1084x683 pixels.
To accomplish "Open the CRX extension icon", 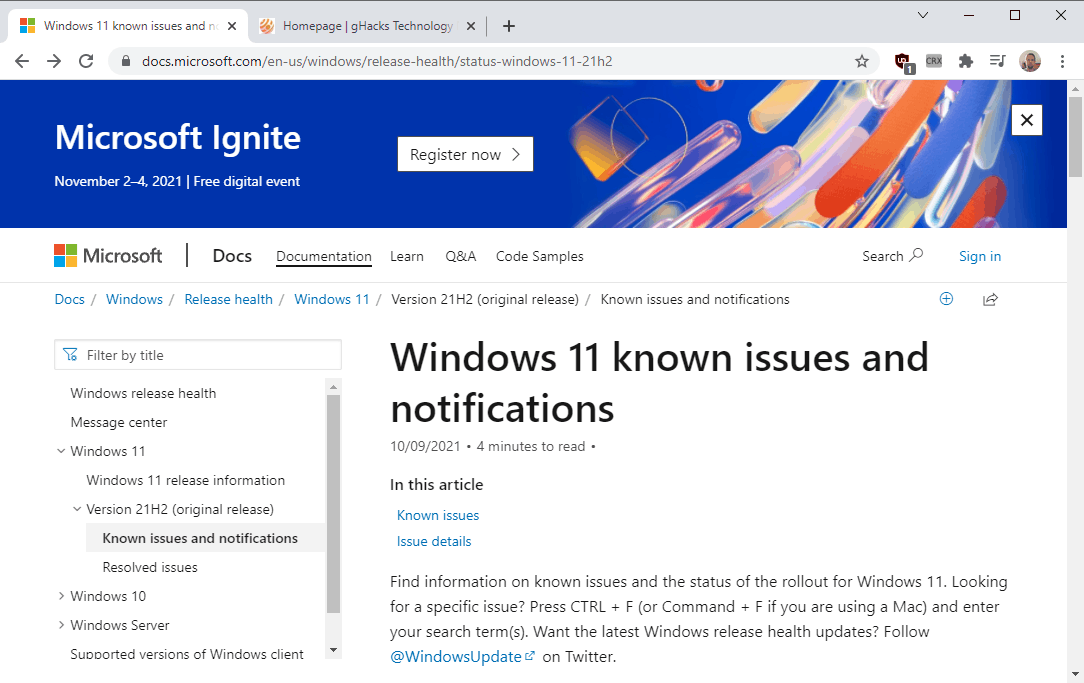I will click(934, 61).
